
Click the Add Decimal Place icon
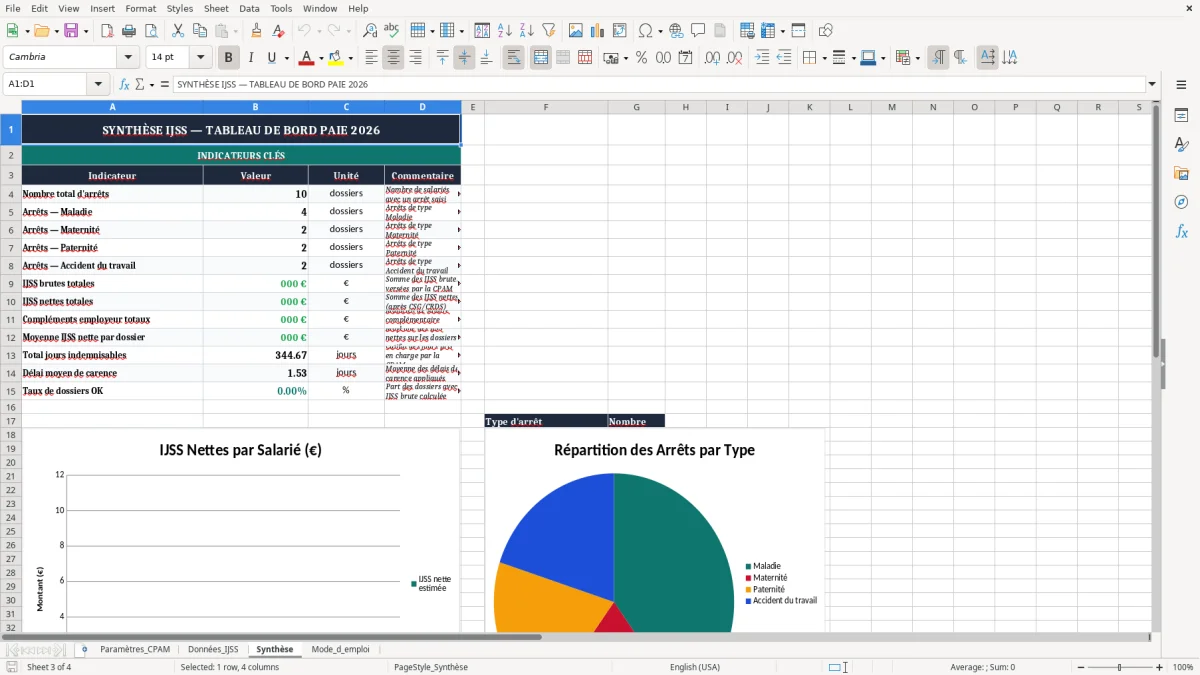712,58
